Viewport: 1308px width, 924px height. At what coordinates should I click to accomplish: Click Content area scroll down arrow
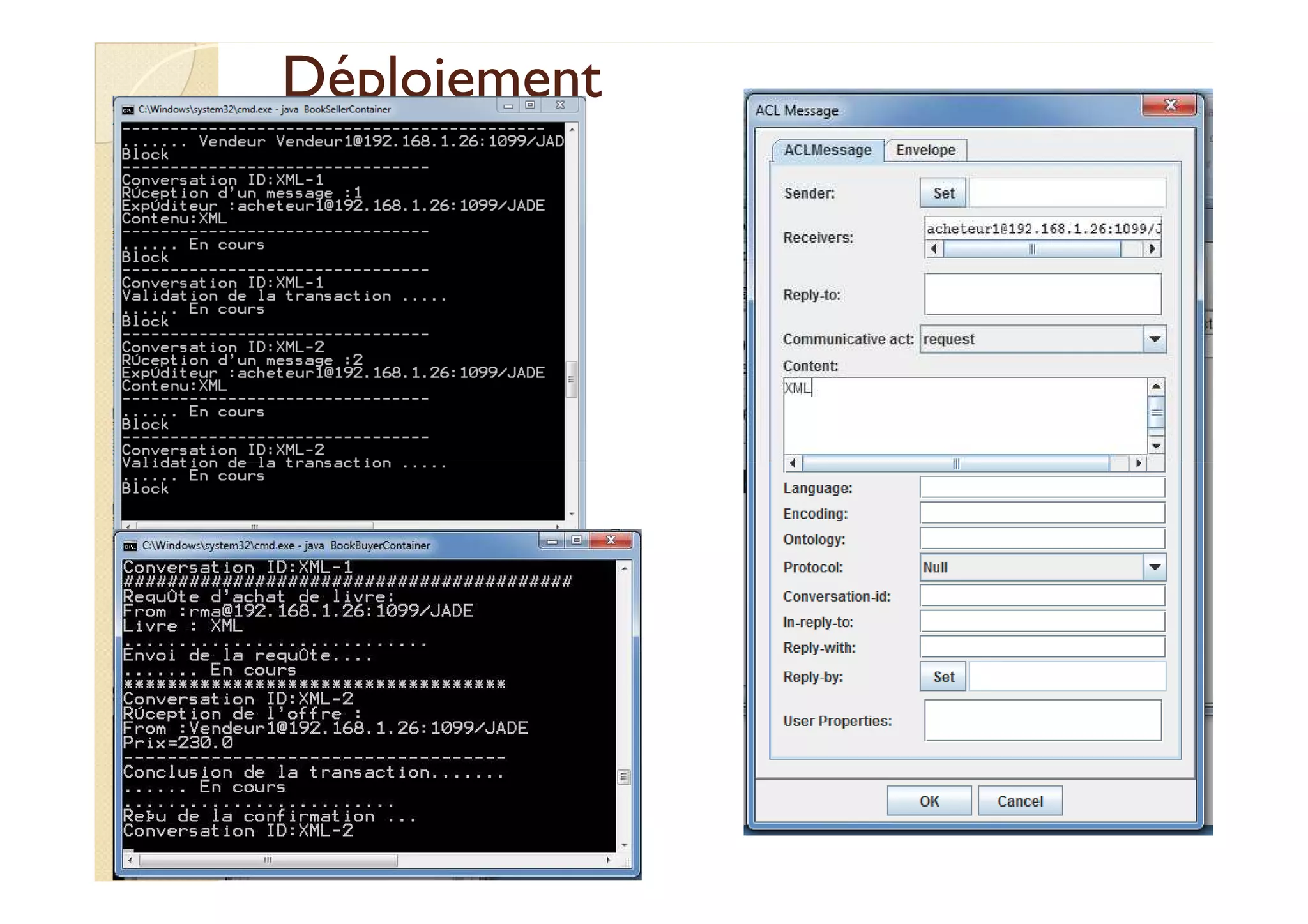[x=1156, y=446]
